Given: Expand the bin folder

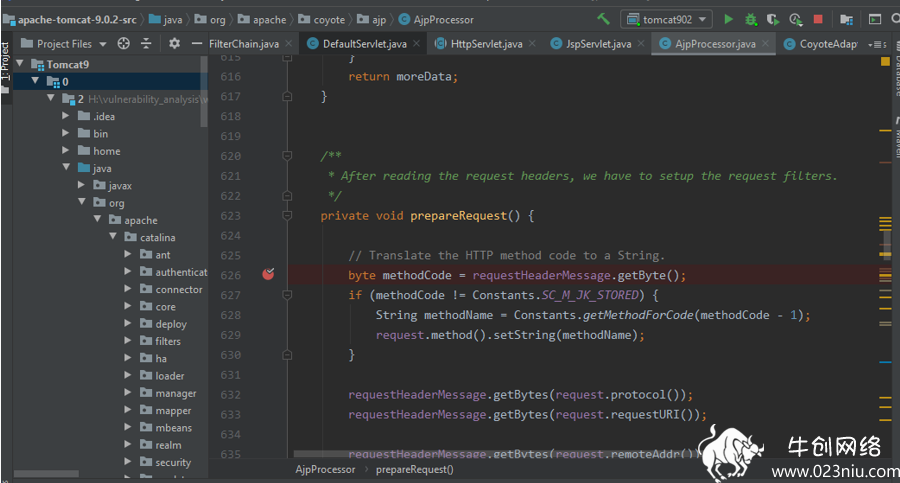Looking at the screenshot, I should pos(65,133).
